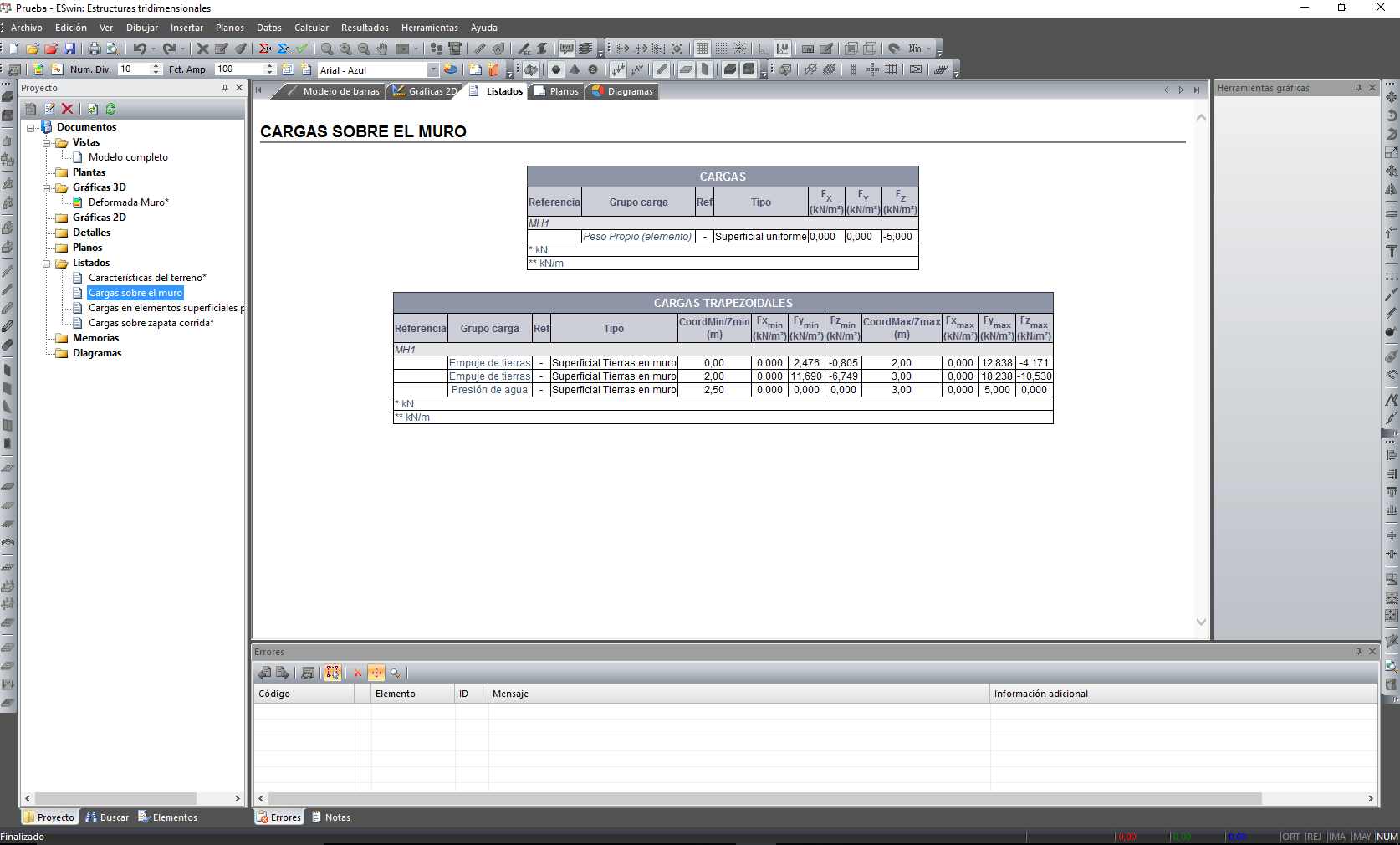Viewport: 1400px width, 845px height.
Task: Save the project with the floppy disk icon
Action: tap(69, 49)
